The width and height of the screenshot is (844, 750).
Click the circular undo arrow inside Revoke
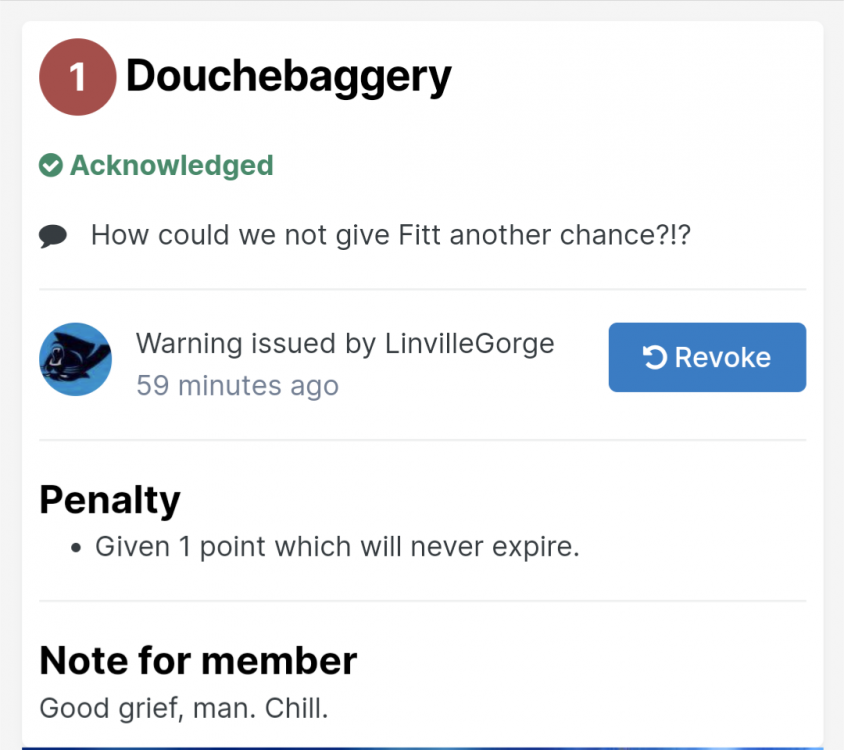[655, 357]
